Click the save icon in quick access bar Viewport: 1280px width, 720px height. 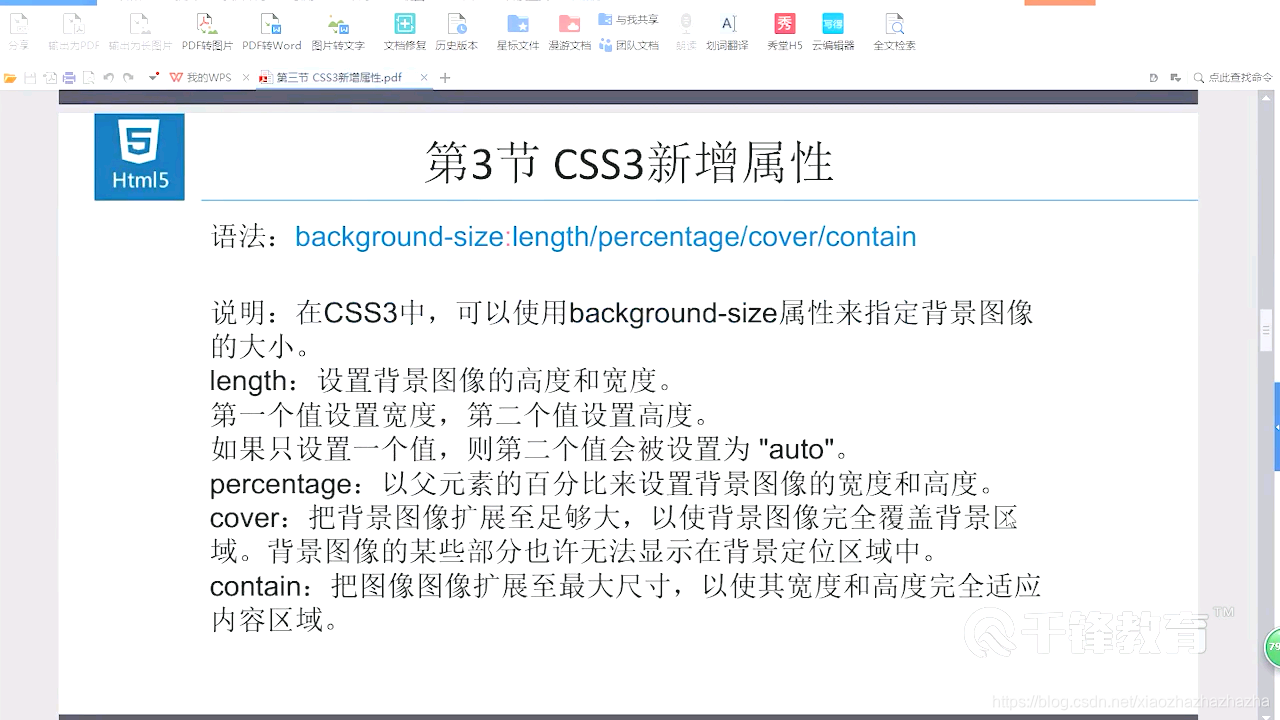[30, 77]
